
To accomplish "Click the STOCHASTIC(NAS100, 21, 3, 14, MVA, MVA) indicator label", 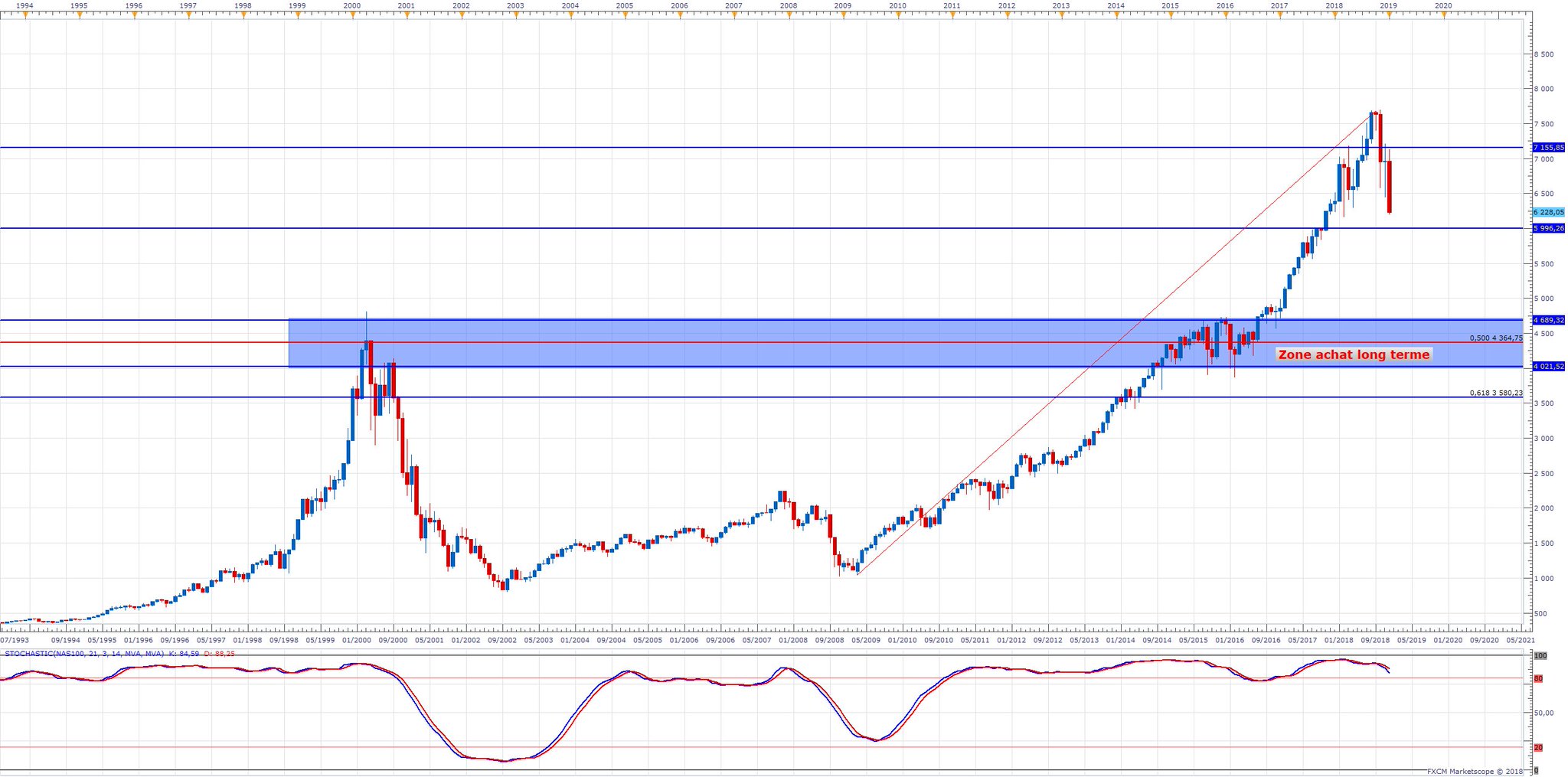I will pyautogui.click(x=84, y=654).
